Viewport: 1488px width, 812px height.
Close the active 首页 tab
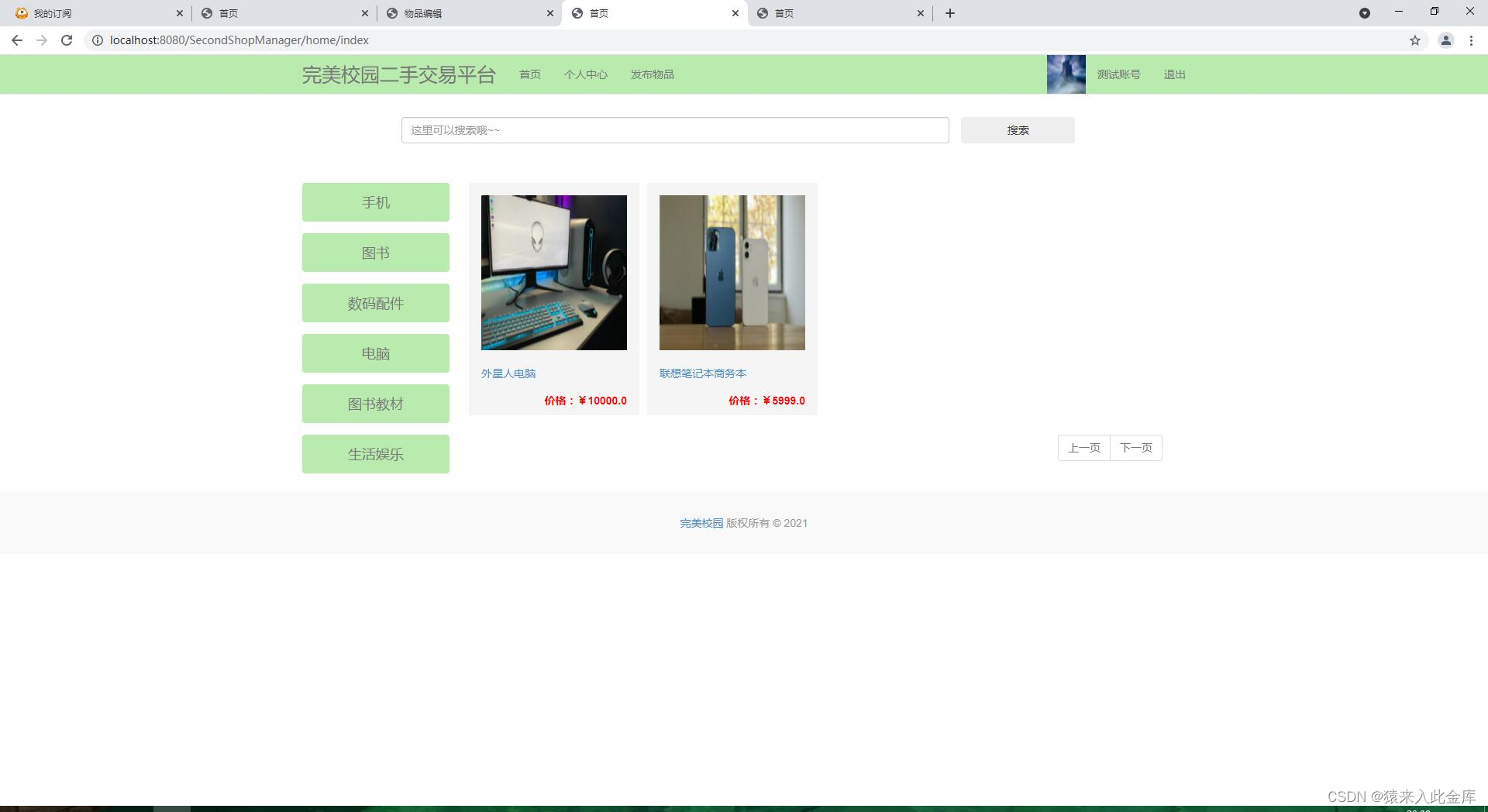(x=735, y=13)
